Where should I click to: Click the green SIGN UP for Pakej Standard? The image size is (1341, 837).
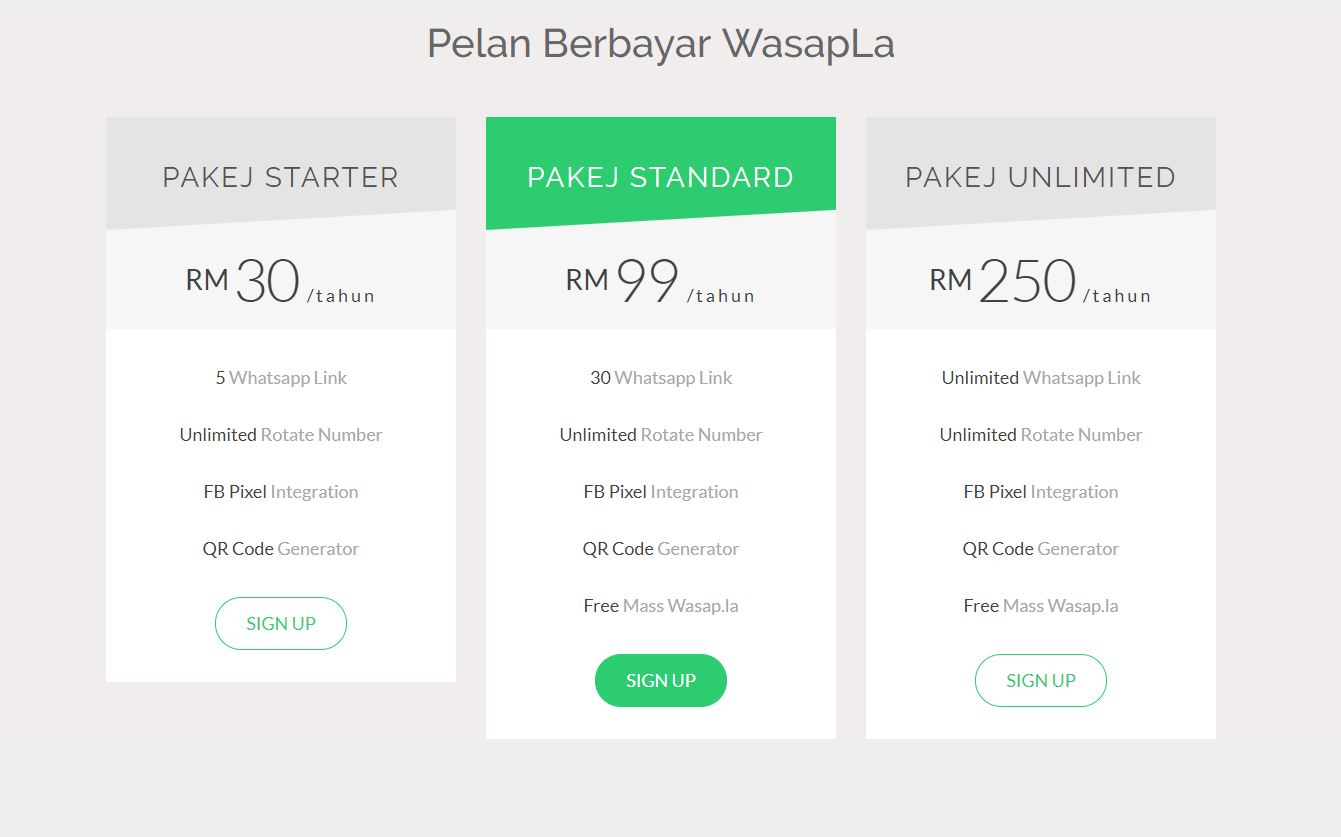click(x=661, y=681)
